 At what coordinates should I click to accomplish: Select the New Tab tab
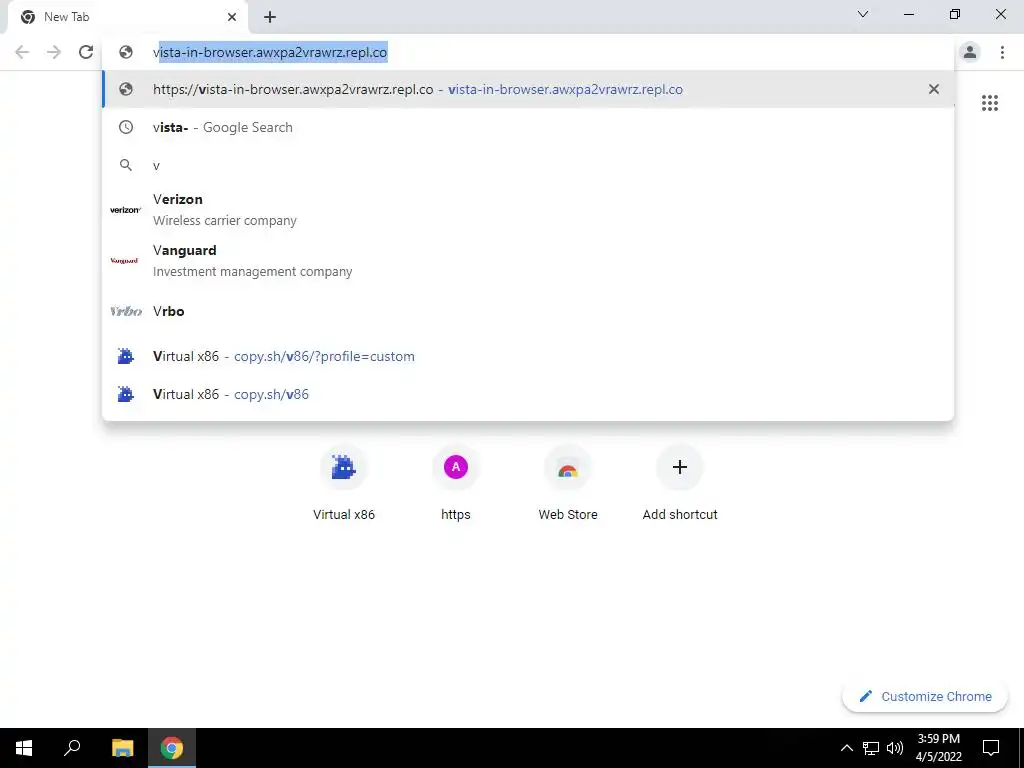(x=128, y=18)
